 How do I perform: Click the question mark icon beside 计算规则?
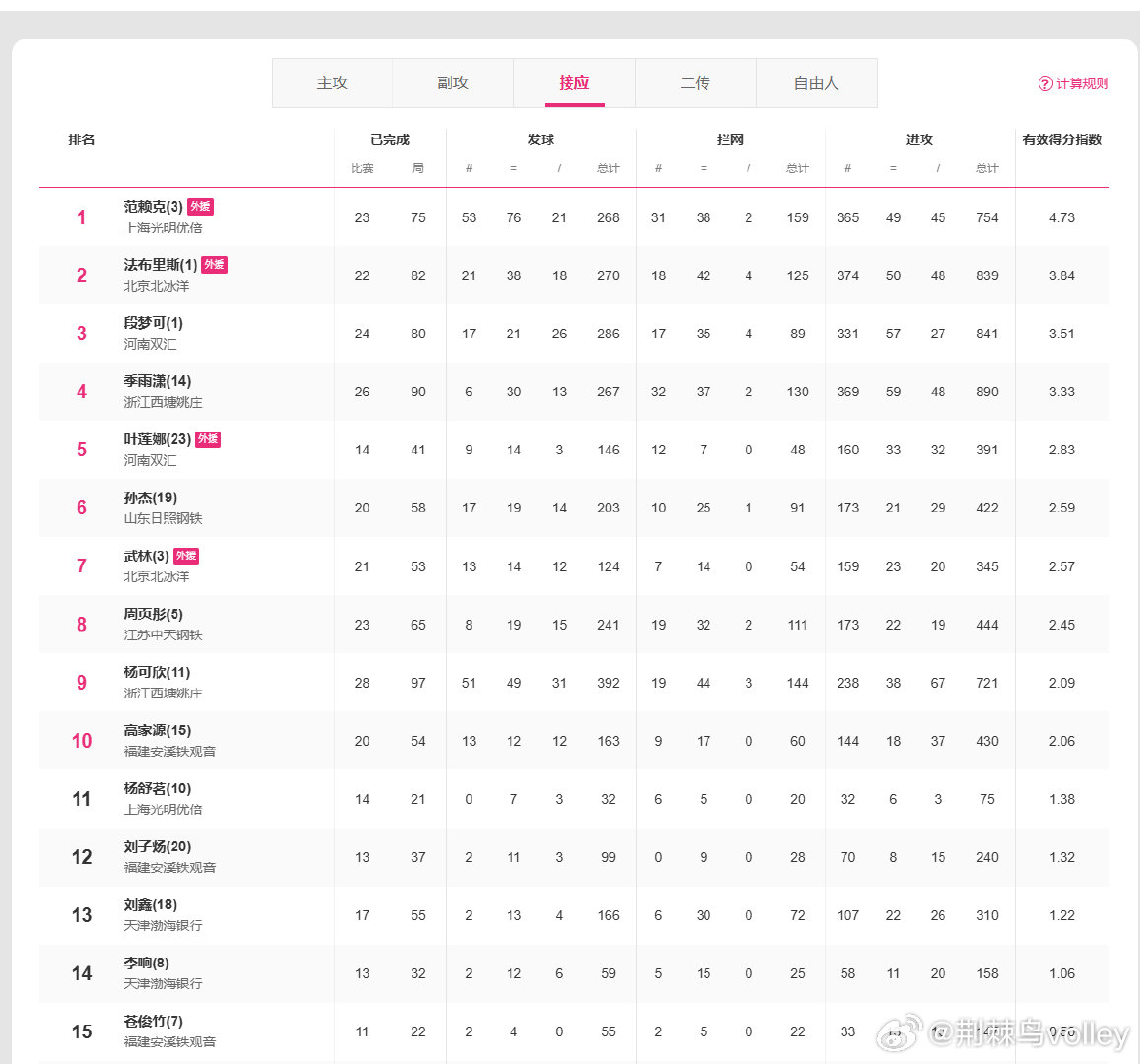click(1045, 84)
